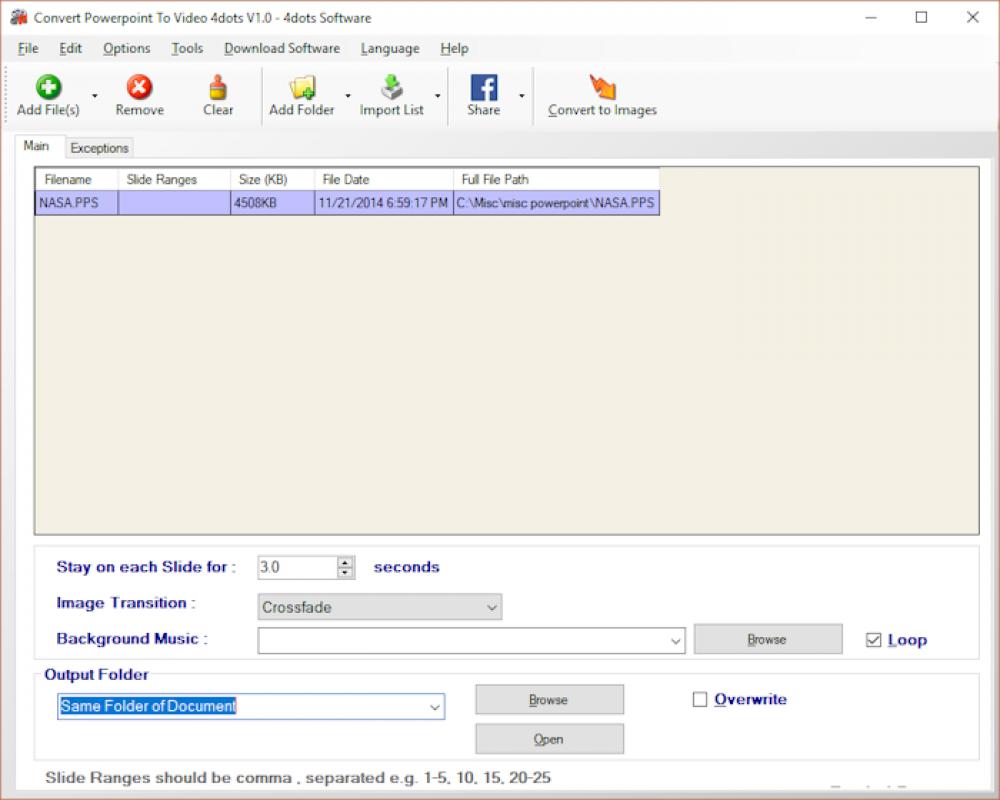Enable the Overwrite checkbox
This screenshot has width=1000, height=800.
pos(698,699)
